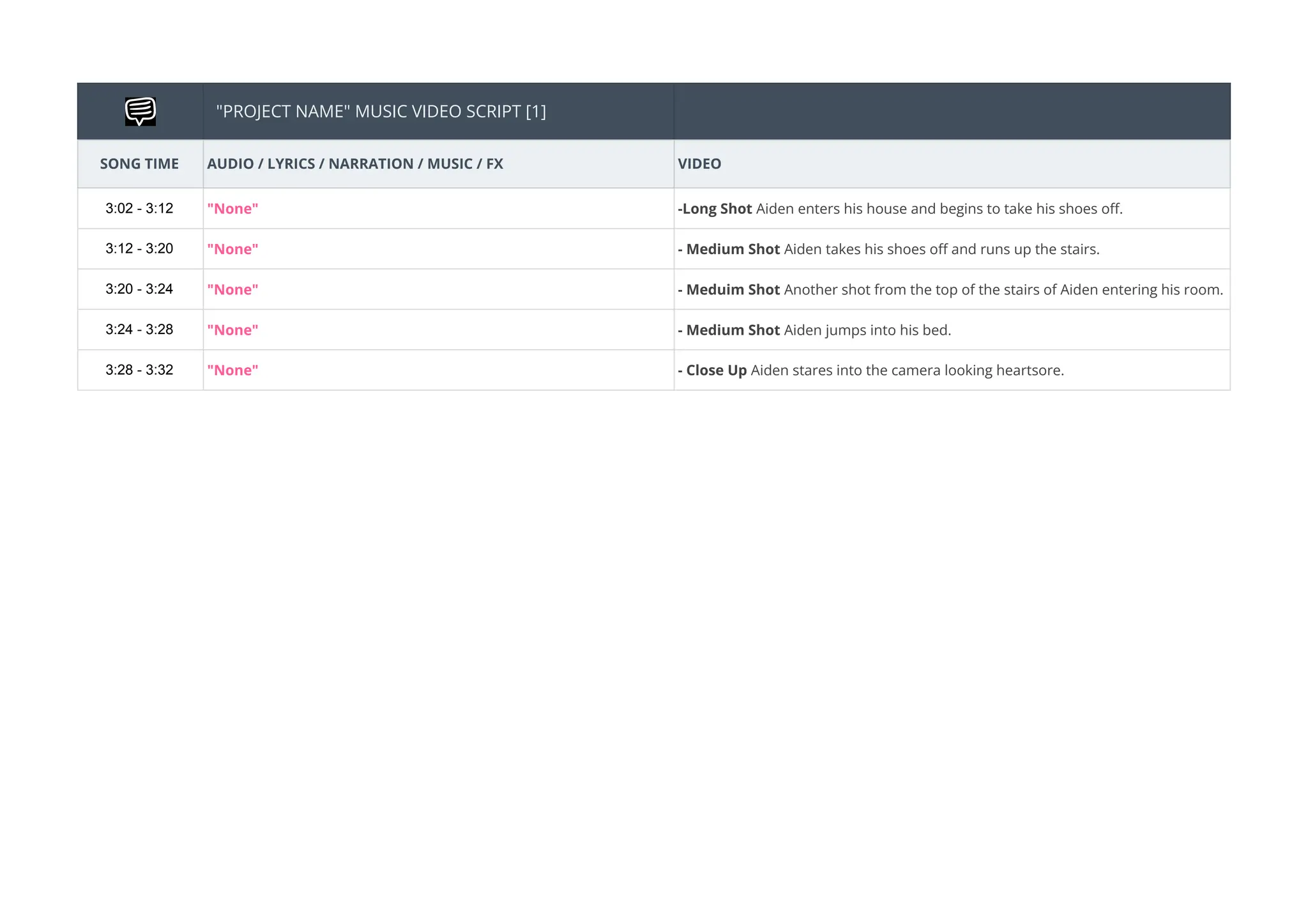1308x924 pixels.
Task: Click "None" audio cell in 3:02 row
Action: click(232, 209)
